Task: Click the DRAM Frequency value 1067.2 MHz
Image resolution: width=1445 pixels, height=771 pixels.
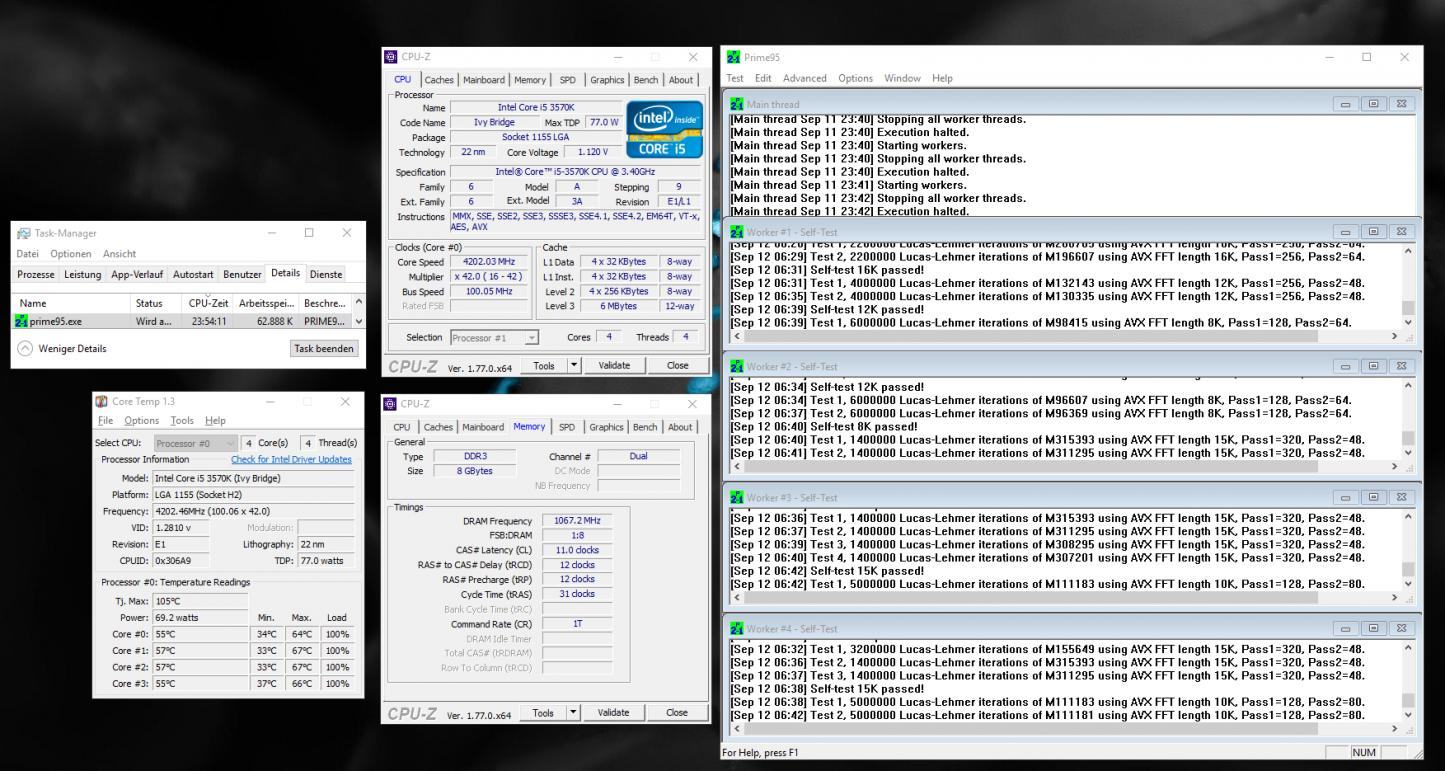Action: [575, 521]
